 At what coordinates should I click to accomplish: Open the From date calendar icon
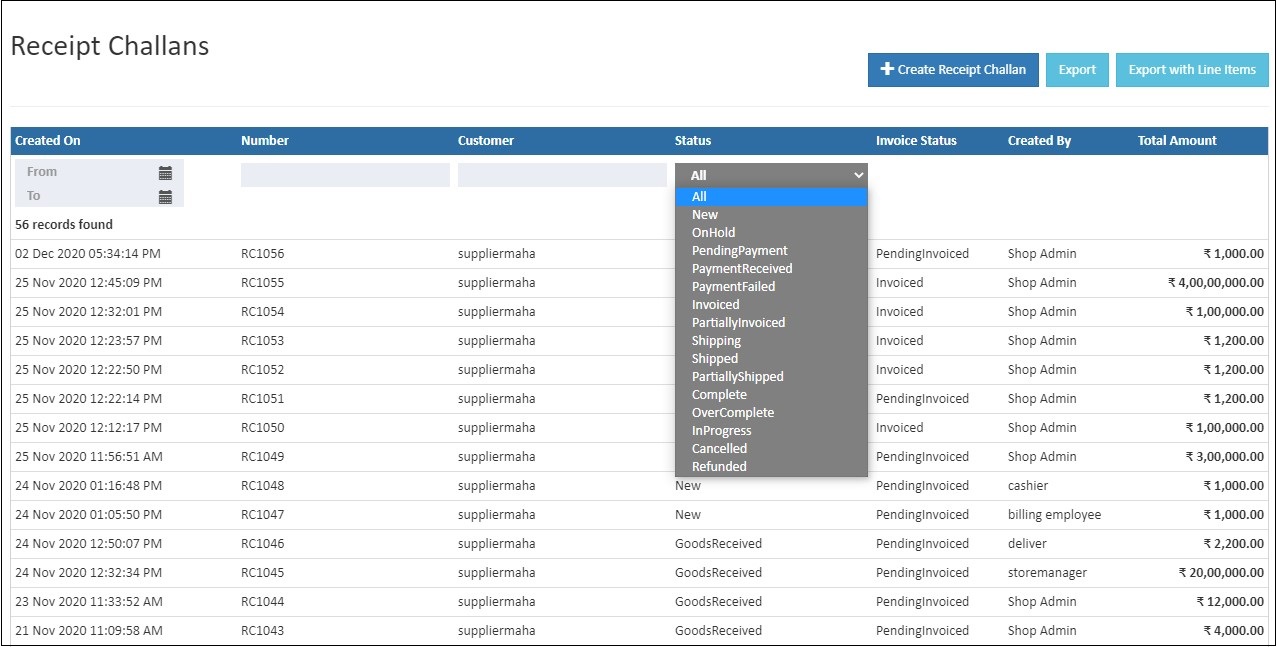[165, 173]
